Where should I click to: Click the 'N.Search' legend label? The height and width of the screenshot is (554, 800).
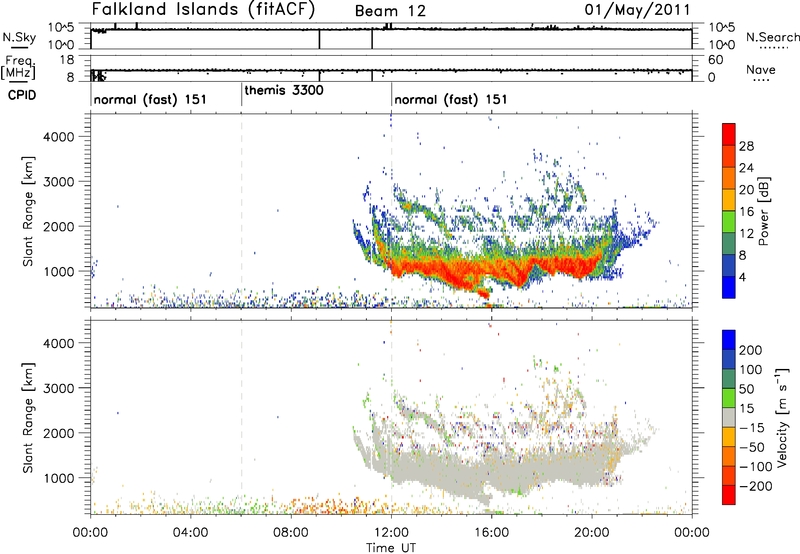tap(772, 37)
